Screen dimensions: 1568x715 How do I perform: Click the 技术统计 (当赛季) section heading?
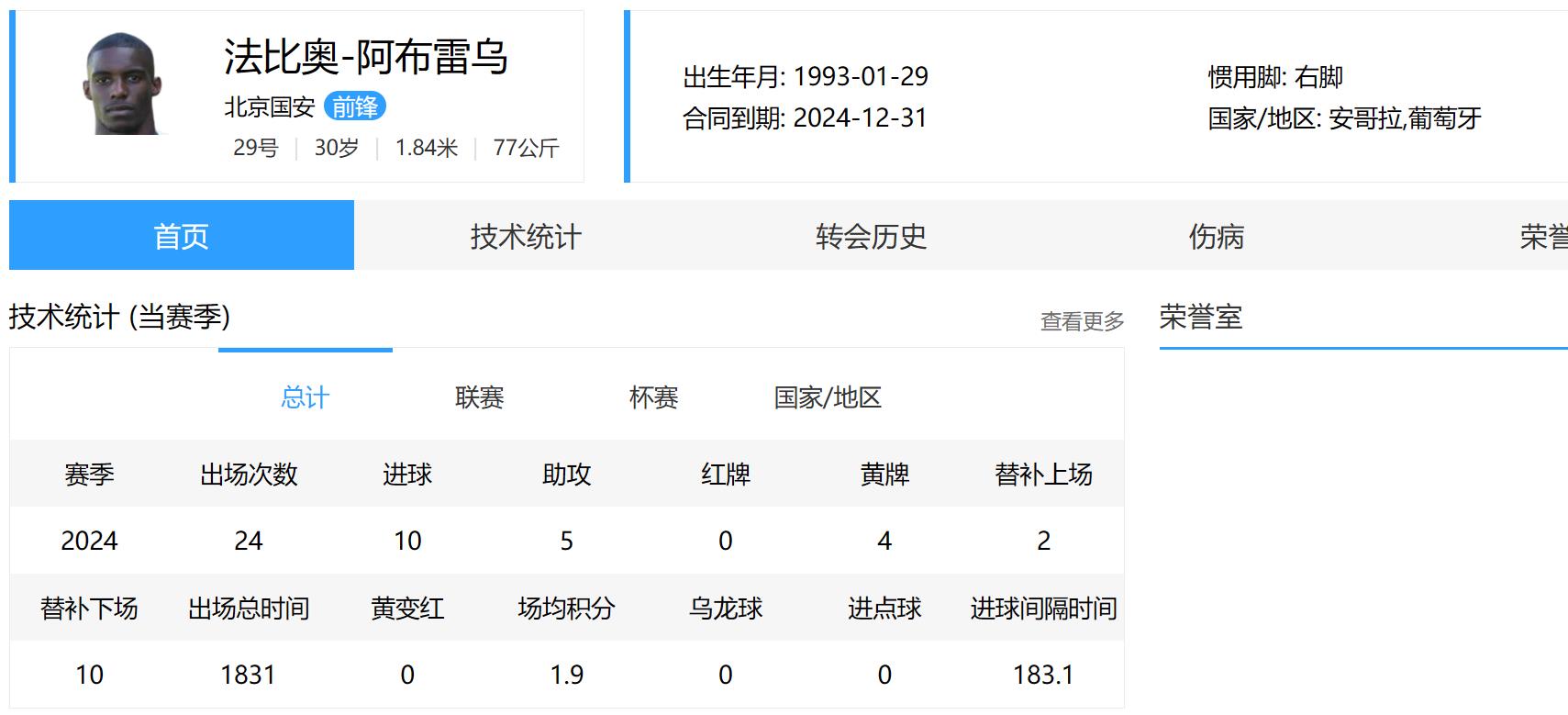[119, 317]
